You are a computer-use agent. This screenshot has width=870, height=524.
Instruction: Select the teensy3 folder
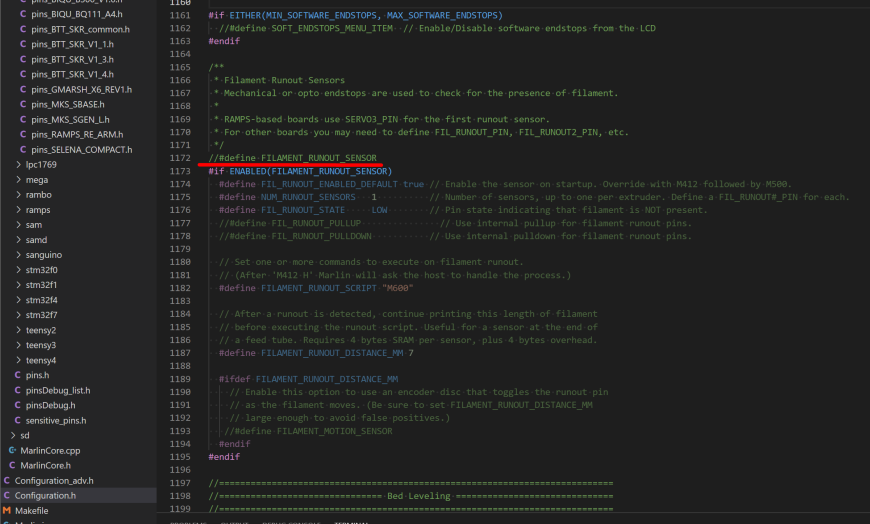(41, 345)
